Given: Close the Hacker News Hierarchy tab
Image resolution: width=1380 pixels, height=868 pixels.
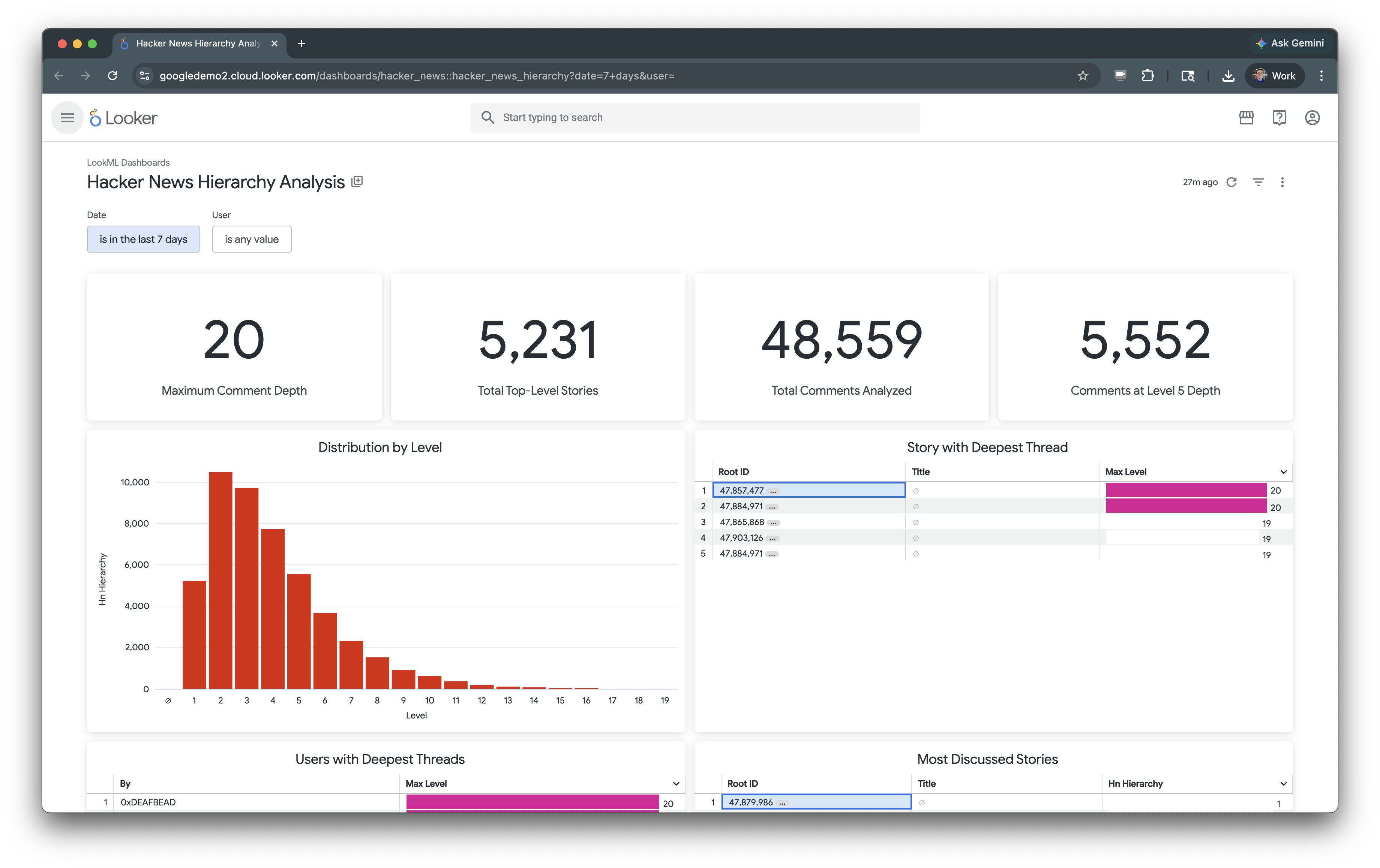Looking at the screenshot, I should point(274,43).
